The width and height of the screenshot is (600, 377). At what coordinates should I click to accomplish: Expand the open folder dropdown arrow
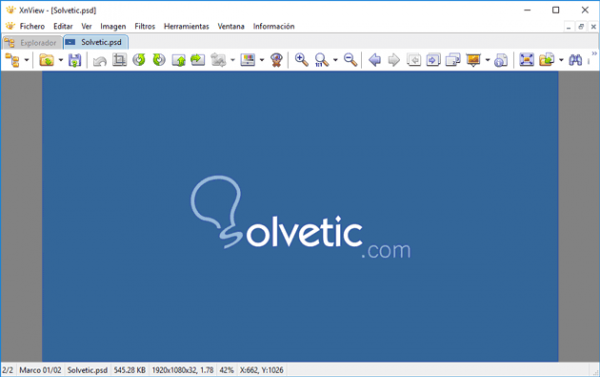60,60
